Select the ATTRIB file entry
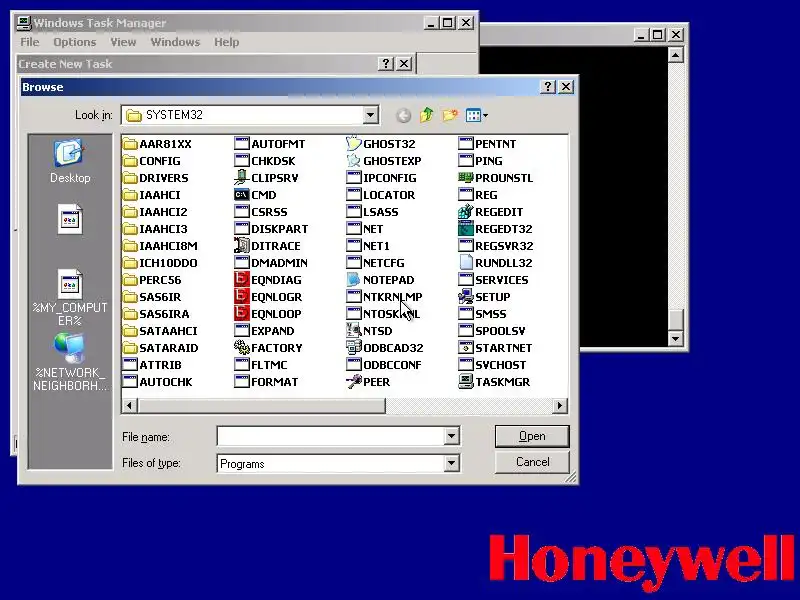 click(152, 365)
